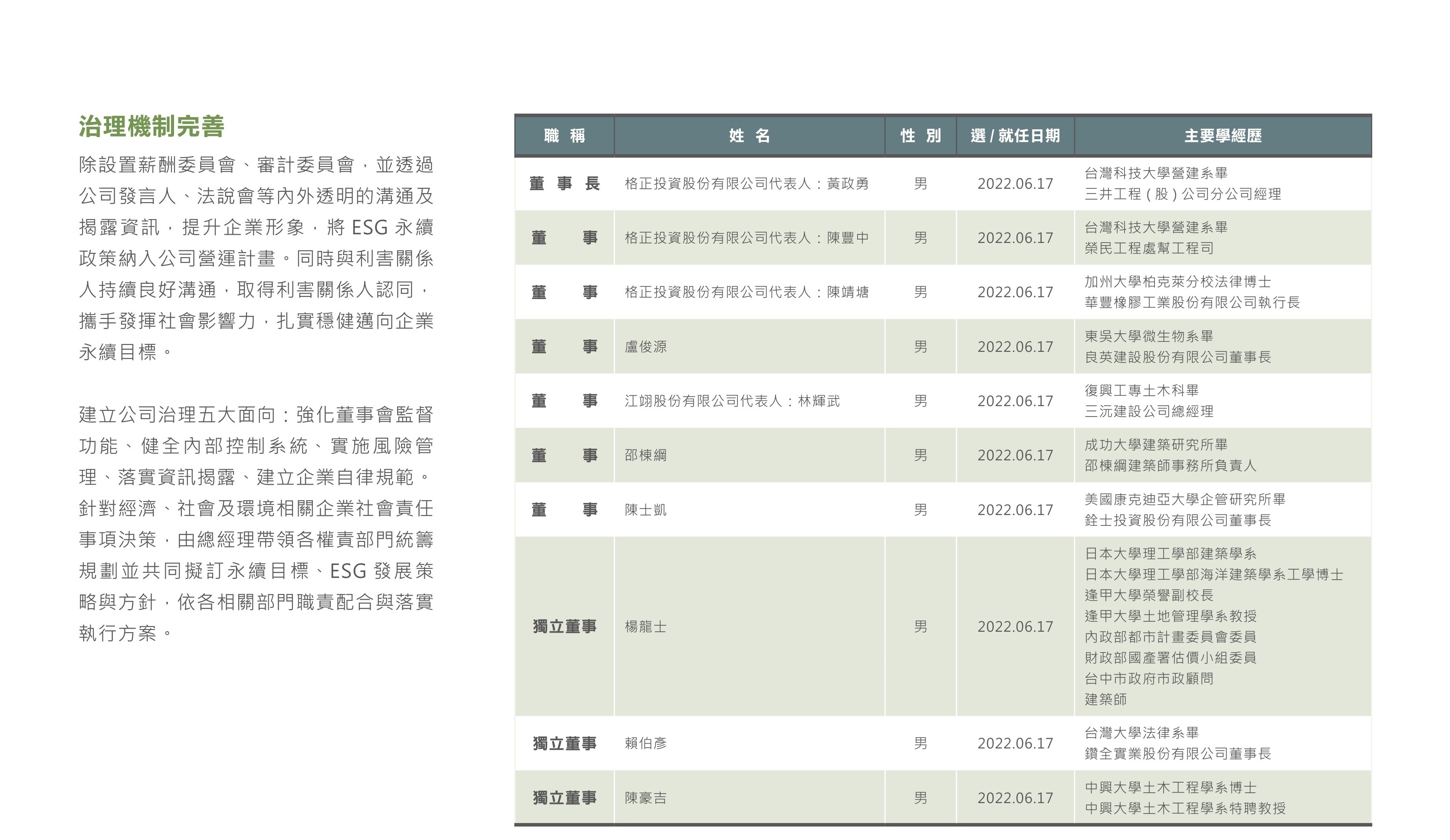Click the name 陳靖塘 representative cell

coord(848,292)
